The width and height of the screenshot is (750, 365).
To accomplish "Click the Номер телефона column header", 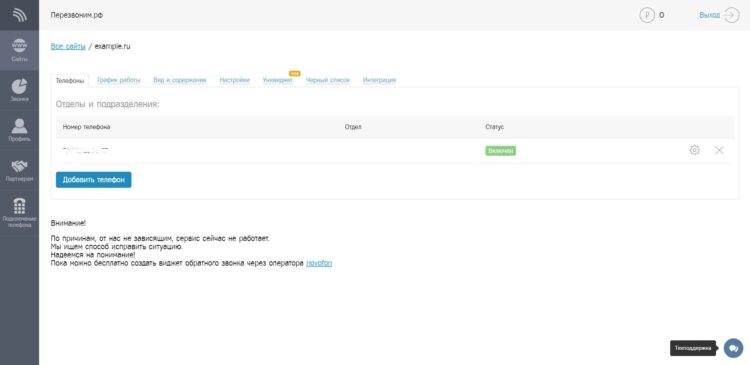I will pyautogui.click(x=87, y=127).
